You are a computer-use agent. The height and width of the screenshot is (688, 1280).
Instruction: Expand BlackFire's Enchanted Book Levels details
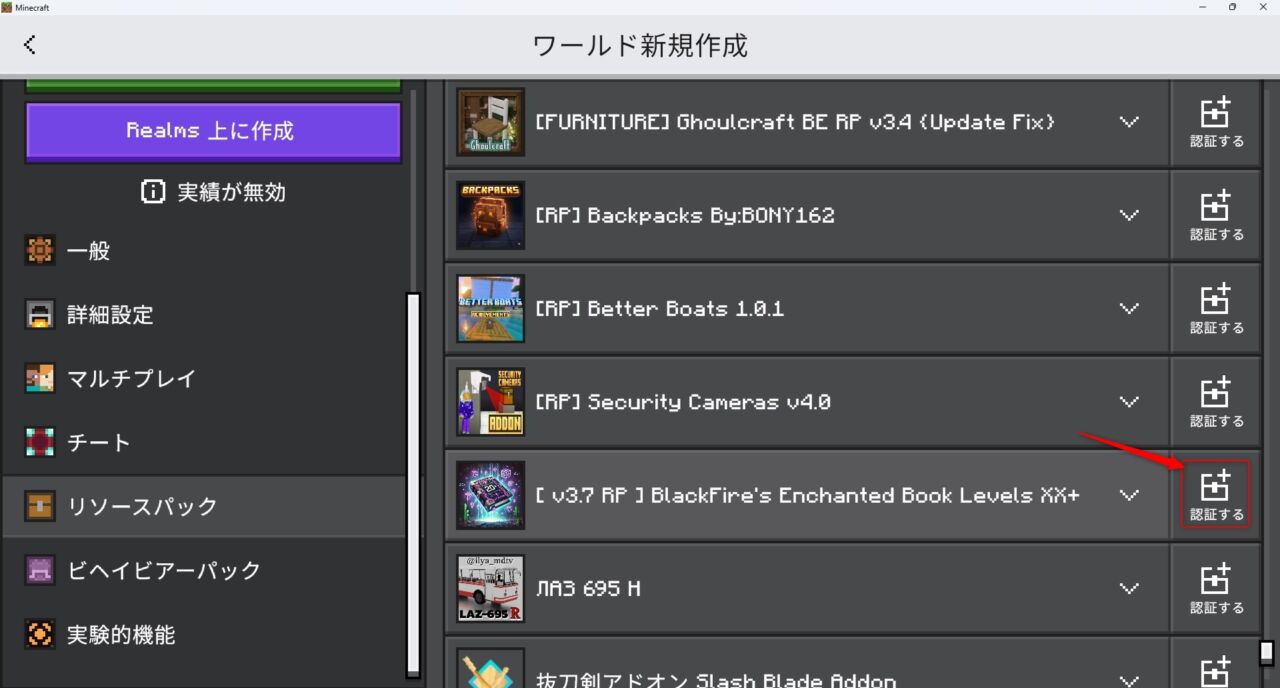[1129, 495]
